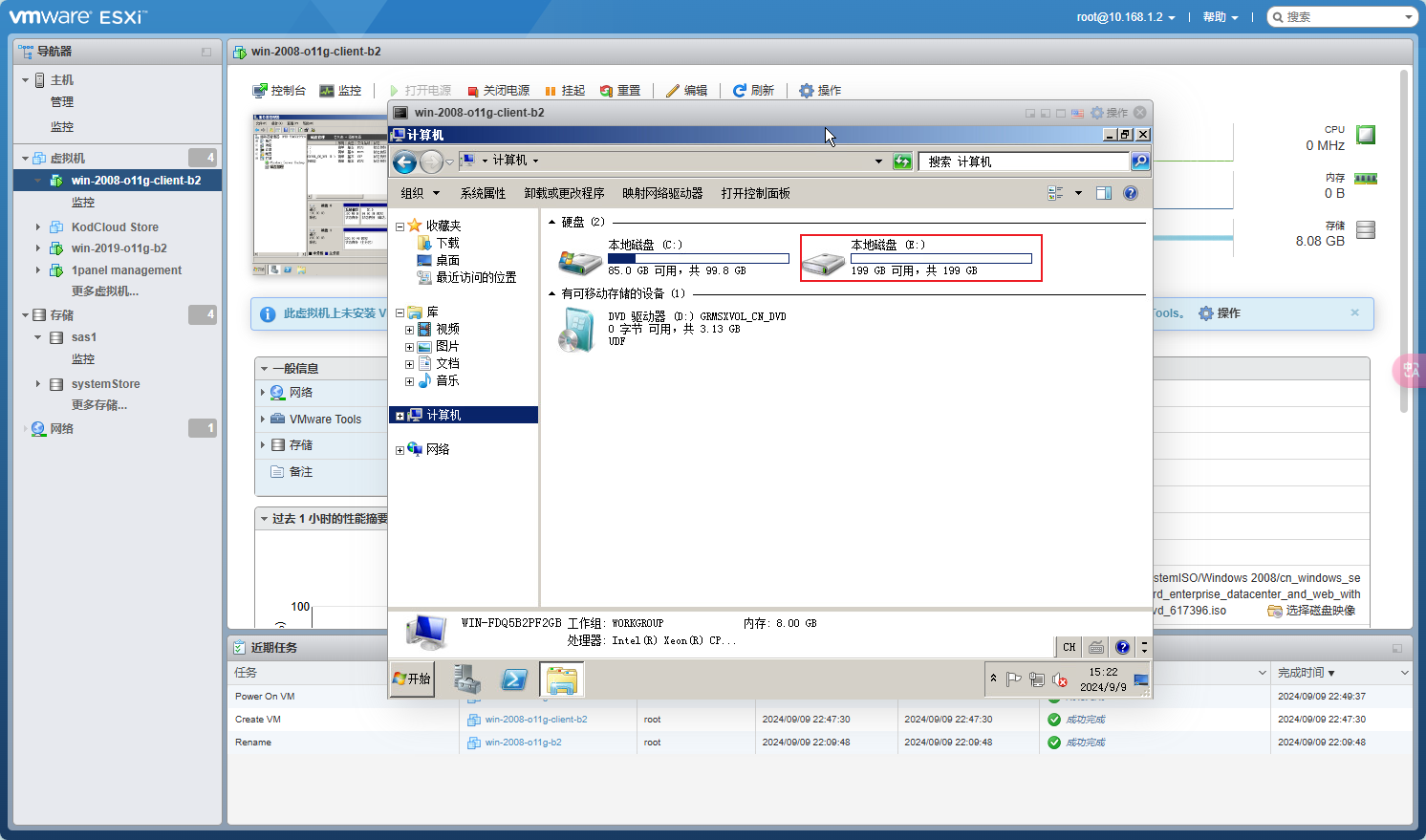The width and height of the screenshot is (1426, 840).
Task: Click the 搜索 计算机 search field
Action: coord(1024,162)
